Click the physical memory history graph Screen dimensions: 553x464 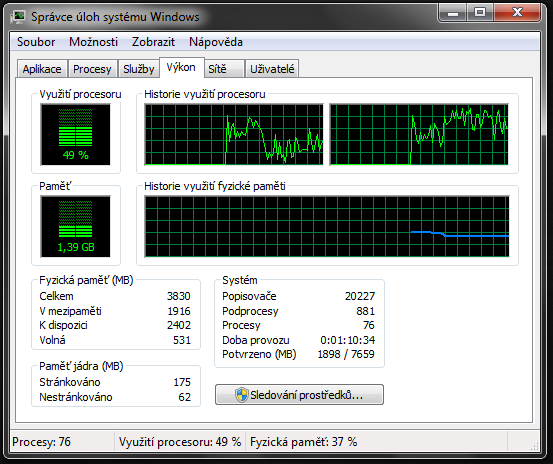pos(327,226)
